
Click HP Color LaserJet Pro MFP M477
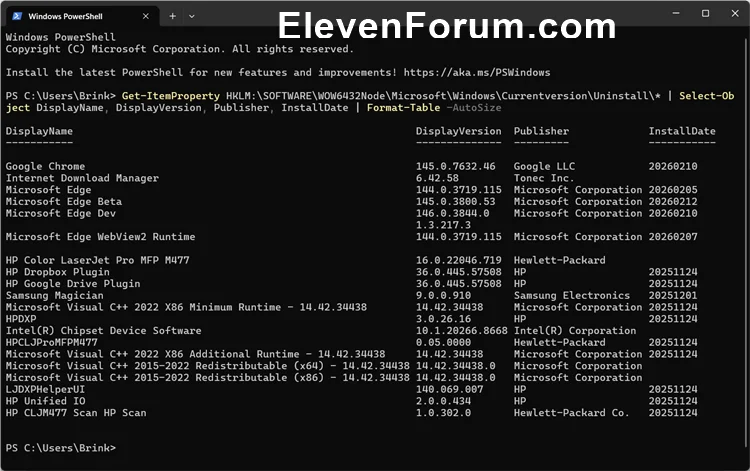click(98, 260)
